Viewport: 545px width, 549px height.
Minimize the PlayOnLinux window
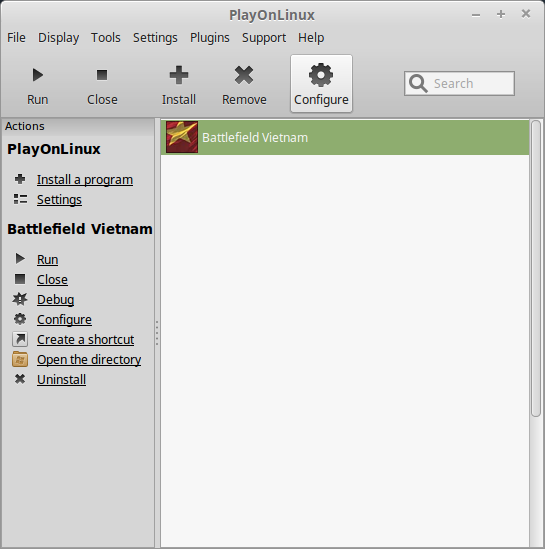coord(476,15)
